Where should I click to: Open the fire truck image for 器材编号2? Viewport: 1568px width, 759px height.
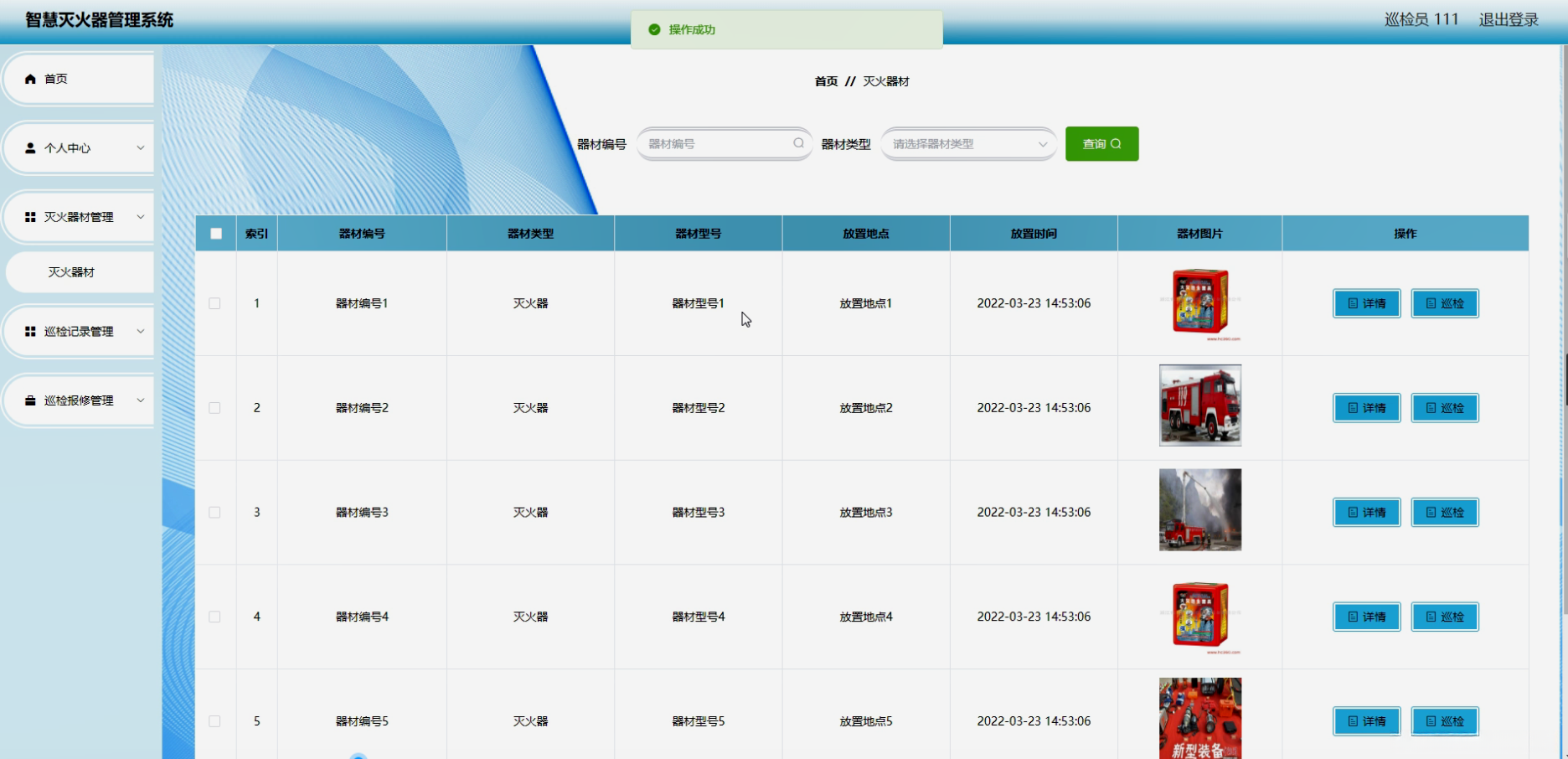(1200, 405)
